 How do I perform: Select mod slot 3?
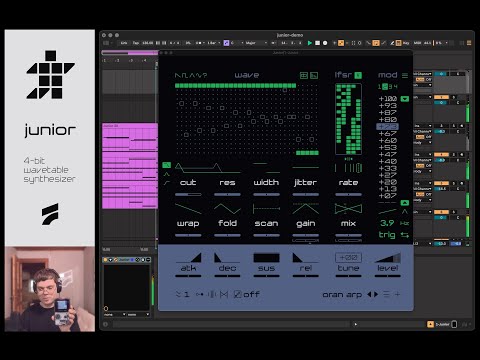[391, 87]
